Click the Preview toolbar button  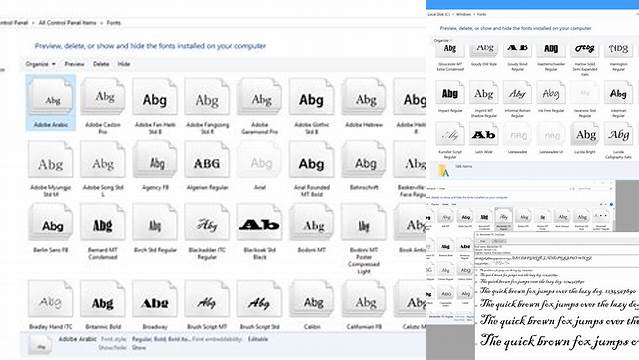tap(75, 64)
